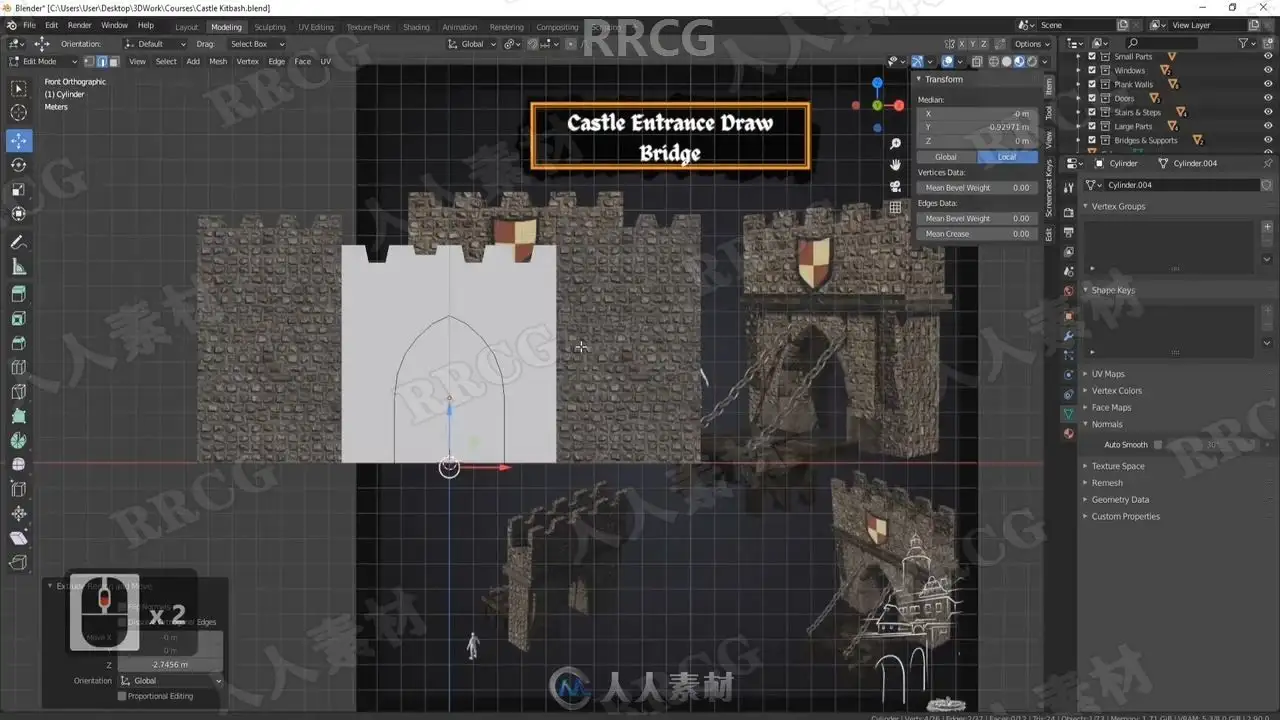Activate the Rotate tool
This screenshot has width=1280, height=720.
19,165
